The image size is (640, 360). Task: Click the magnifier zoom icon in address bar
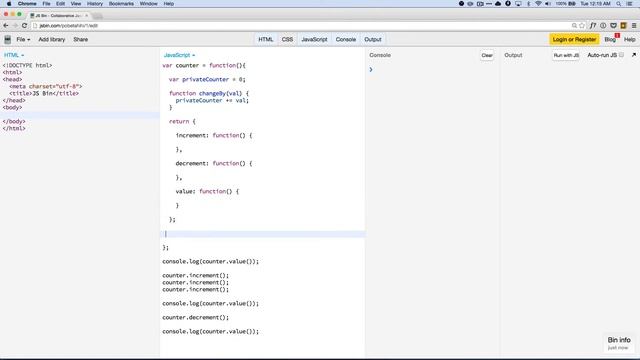574,25
